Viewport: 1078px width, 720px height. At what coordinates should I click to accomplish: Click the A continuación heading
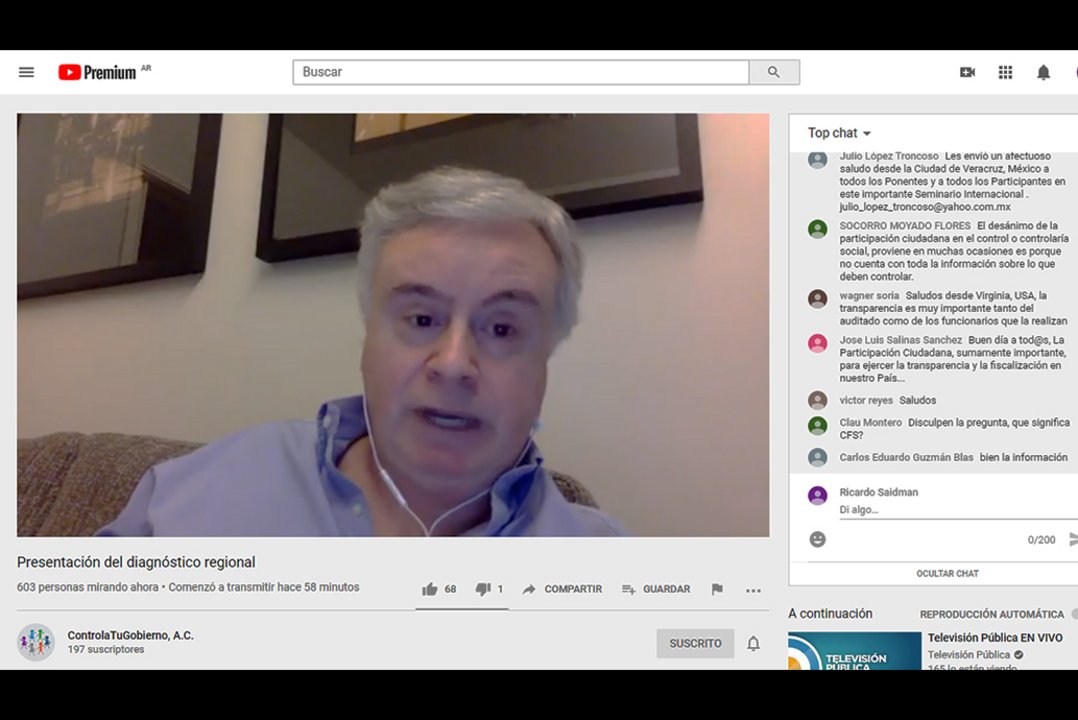(x=830, y=613)
